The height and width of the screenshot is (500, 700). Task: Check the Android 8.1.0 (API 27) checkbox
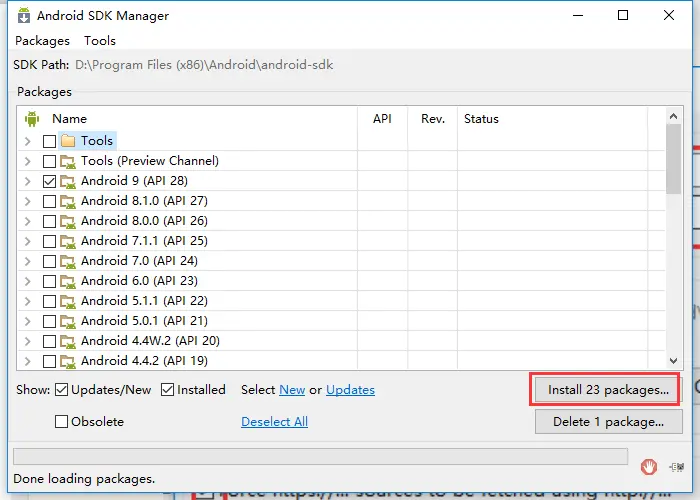click(x=49, y=201)
